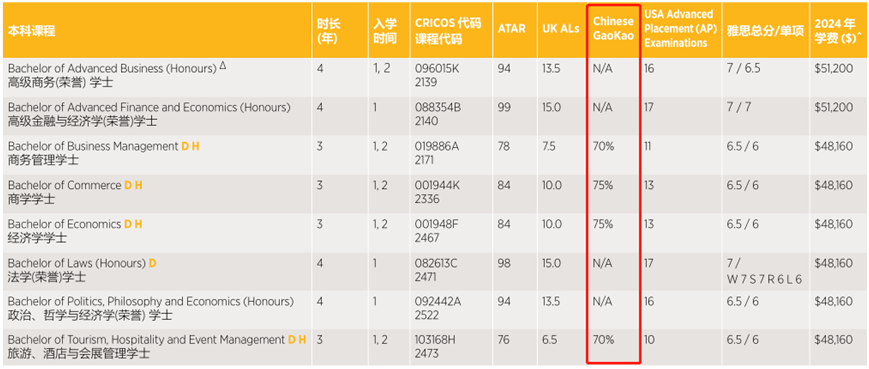The height and width of the screenshot is (369, 869).
Task: Click the IELTS requirement W7 S7 R6 L6 cell
Action: [x=764, y=271]
